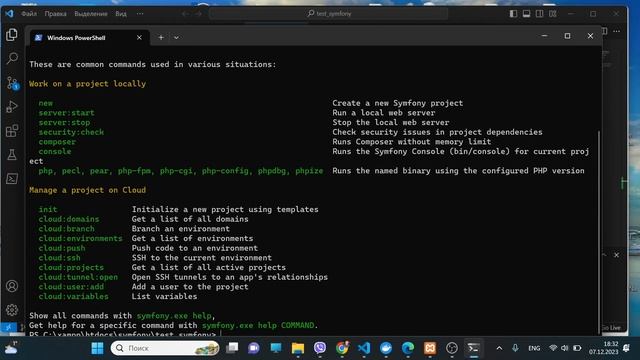The image size is (640, 360).
Task: Open the weather widget on taskbar
Action: (11, 348)
